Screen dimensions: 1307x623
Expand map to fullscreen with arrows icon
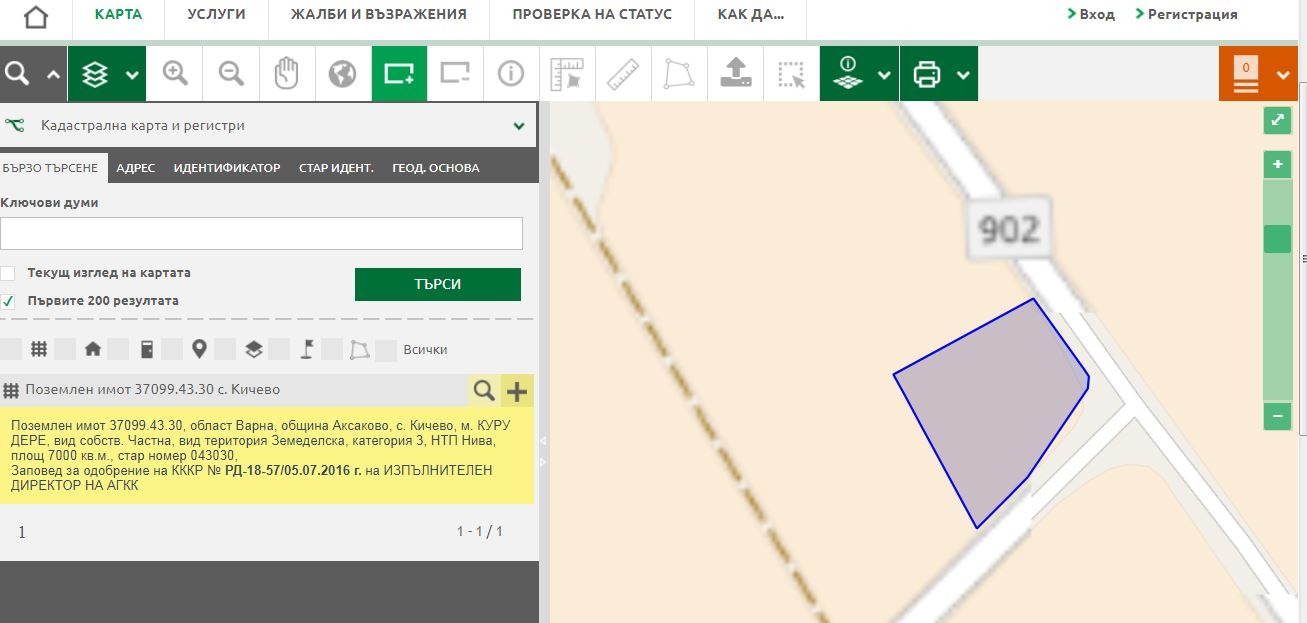tap(1277, 121)
